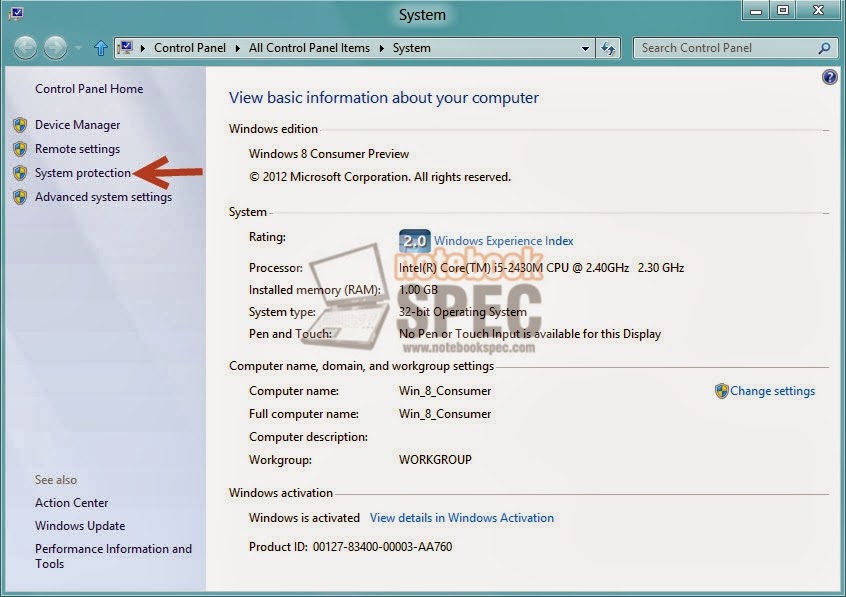Screen dimensions: 846x597
Task: Click the Forward navigation arrow
Action: coord(55,48)
